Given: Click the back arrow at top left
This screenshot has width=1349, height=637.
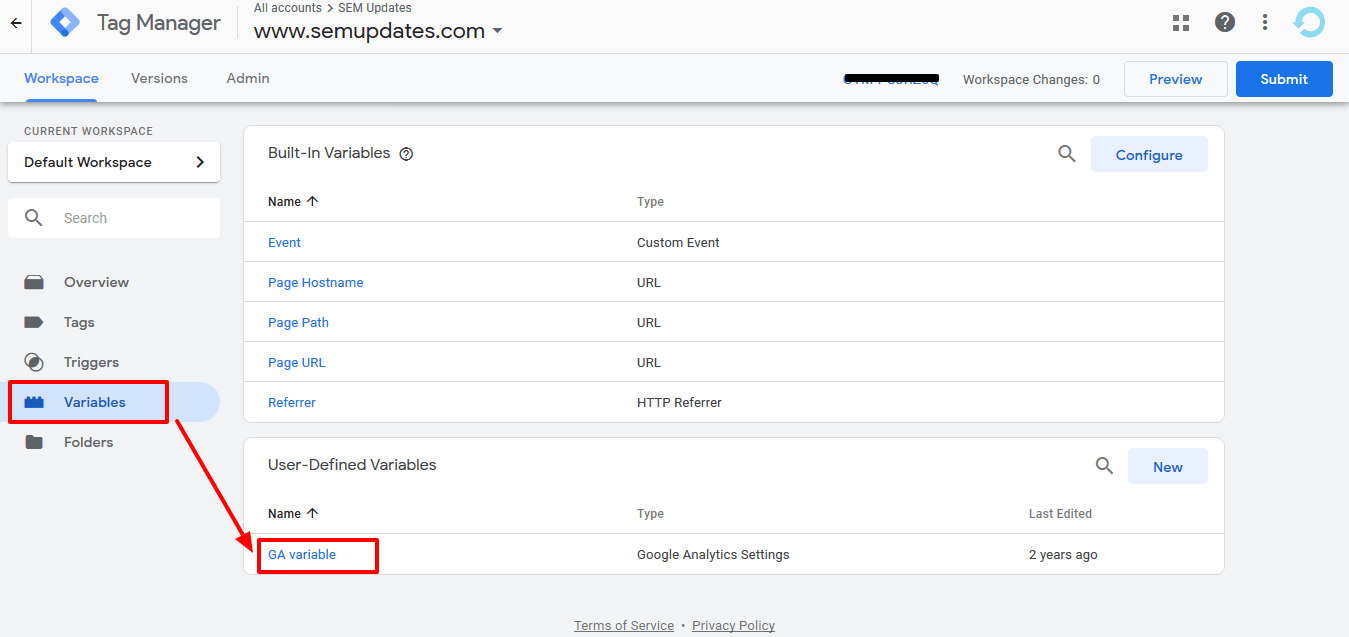Looking at the screenshot, I should pos(14,22).
